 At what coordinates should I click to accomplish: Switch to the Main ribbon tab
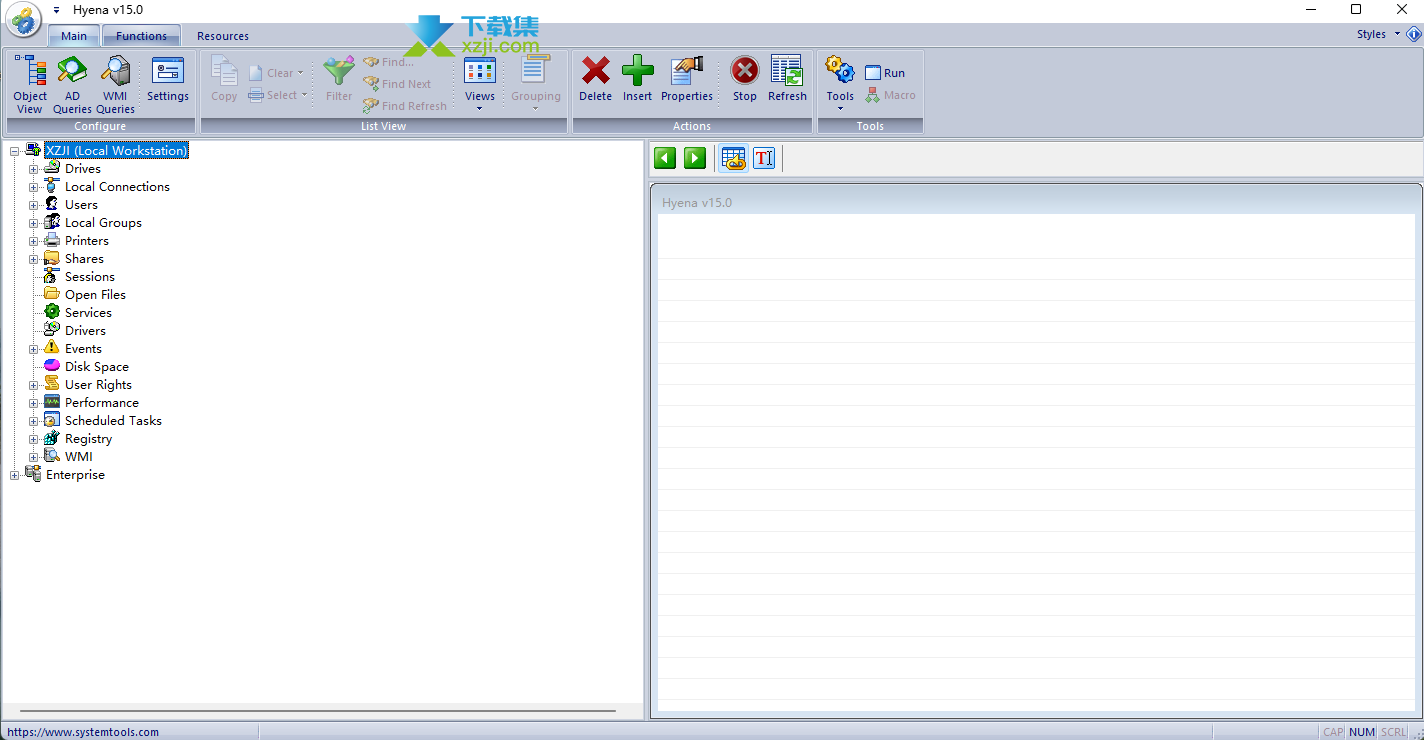pos(74,36)
